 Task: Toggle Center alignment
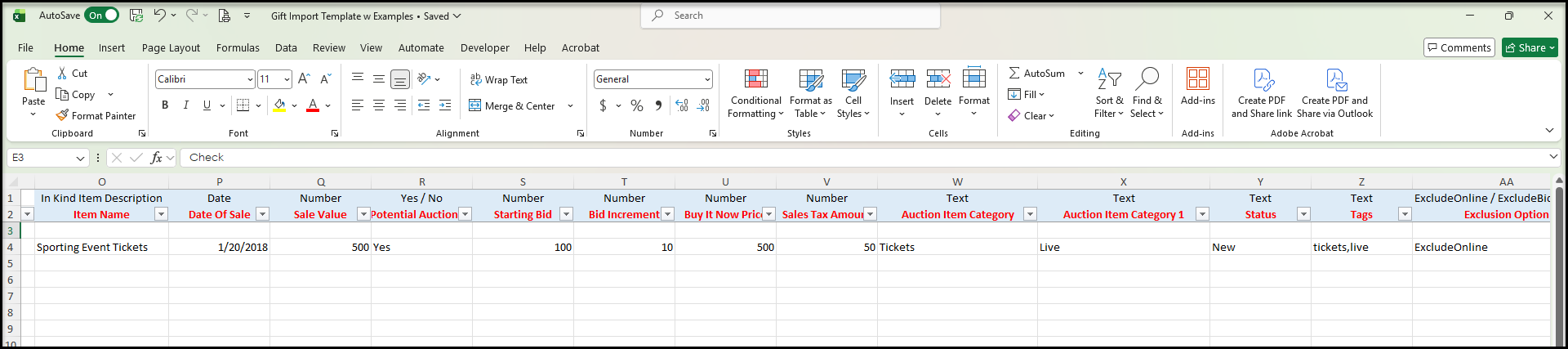[379, 105]
